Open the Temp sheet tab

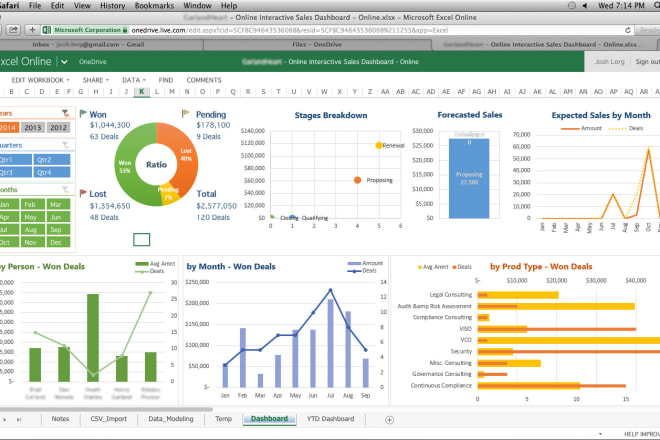(x=224, y=419)
